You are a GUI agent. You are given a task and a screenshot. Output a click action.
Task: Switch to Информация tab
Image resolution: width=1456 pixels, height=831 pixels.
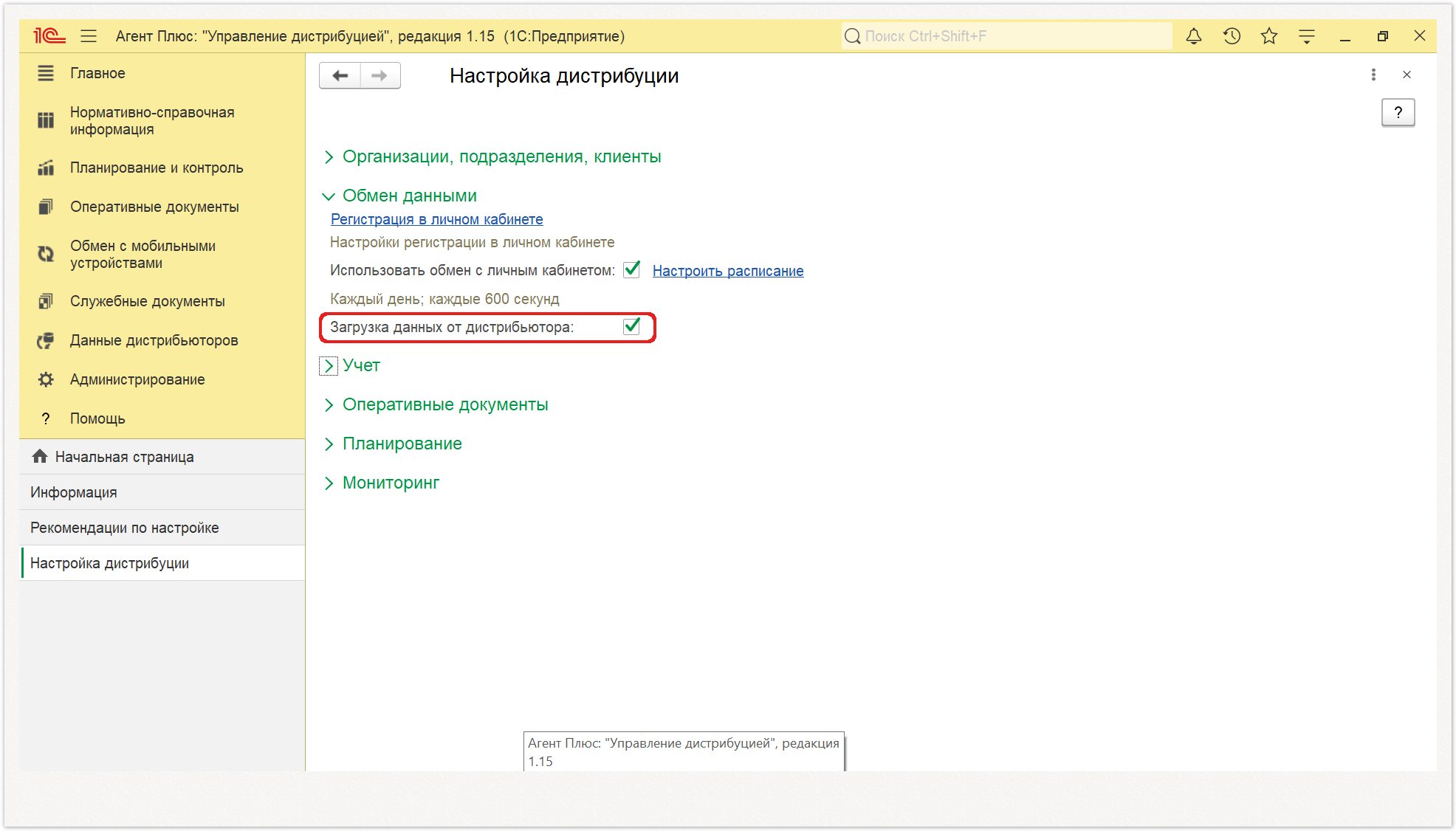click(162, 492)
